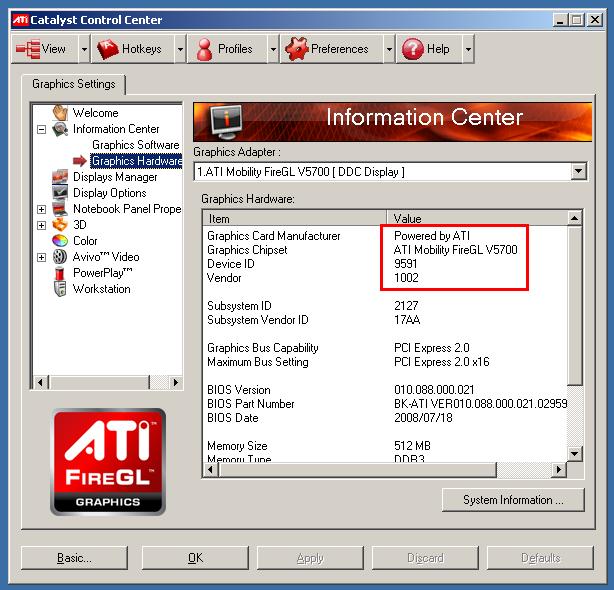Open the Profiles dropdown arrow
614x590 pixels.
pos(273,49)
